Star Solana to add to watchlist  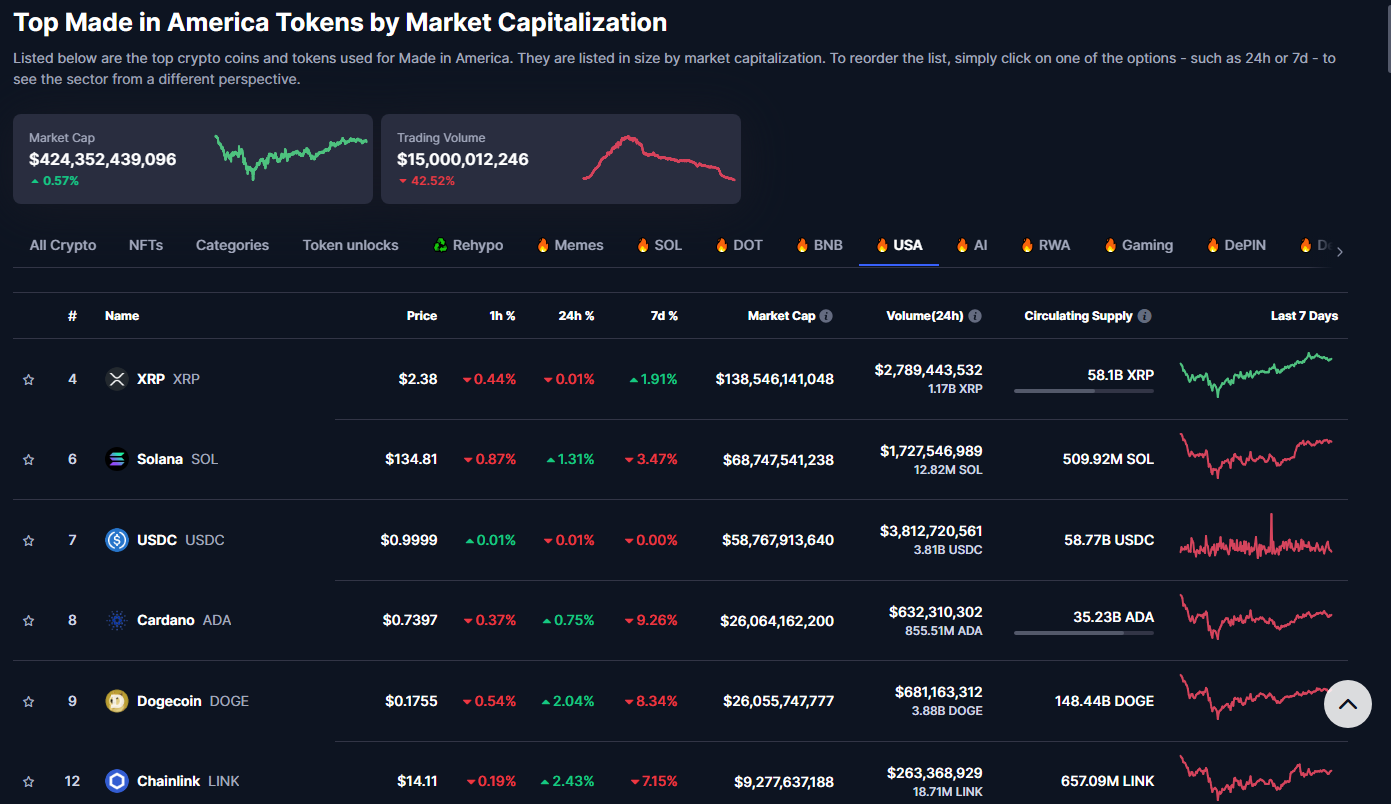coord(28,459)
